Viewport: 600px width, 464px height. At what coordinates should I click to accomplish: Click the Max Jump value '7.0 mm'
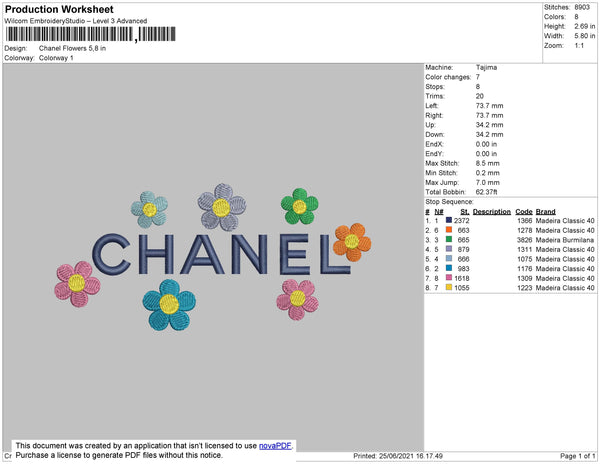(488, 182)
